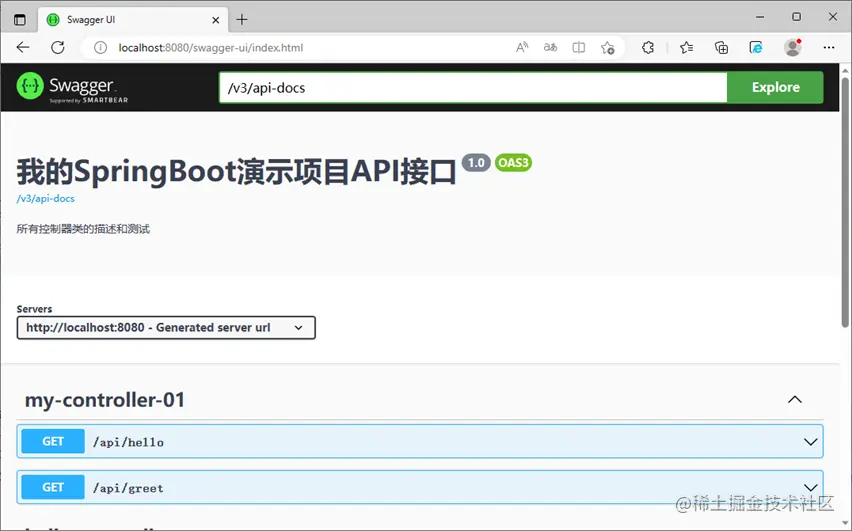
Task: Click the page vertical scrollbar
Action: [x=845, y=201]
